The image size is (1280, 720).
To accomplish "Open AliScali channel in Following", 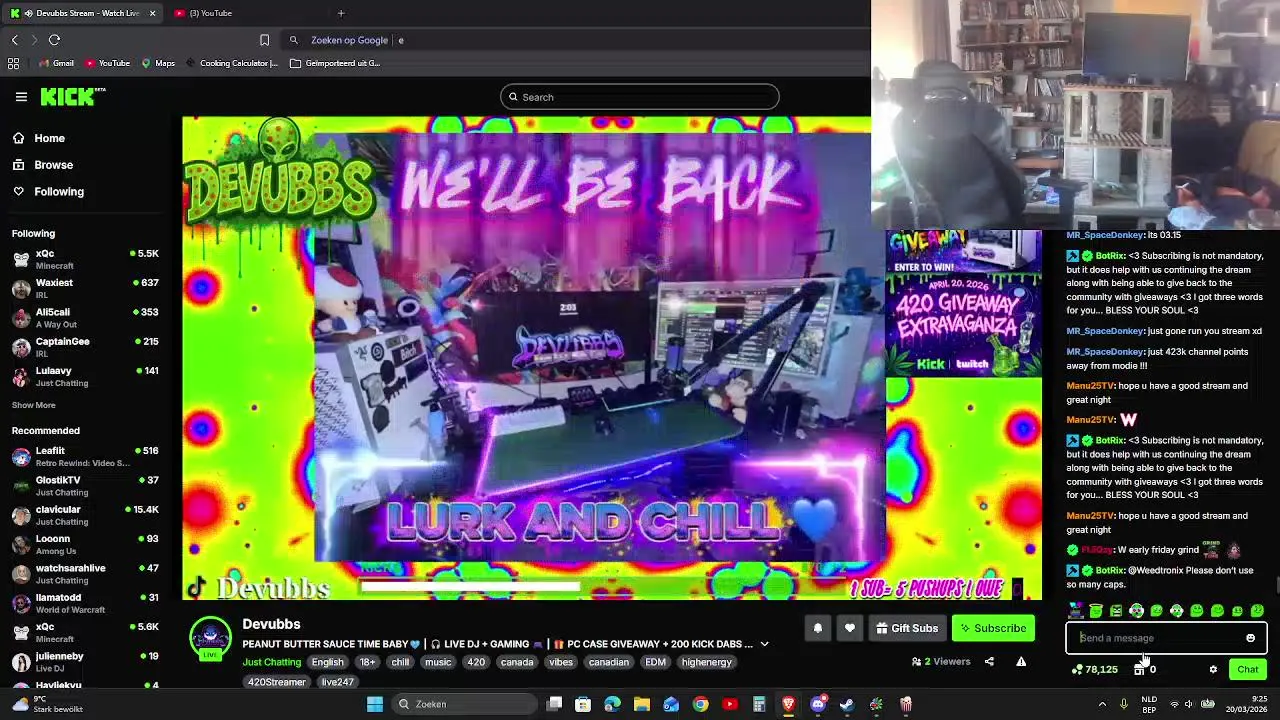I will (x=85, y=318).
